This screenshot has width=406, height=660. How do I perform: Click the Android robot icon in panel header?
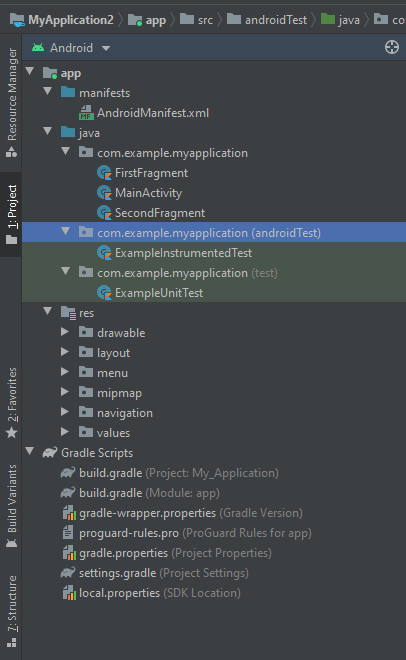(38, 48)
